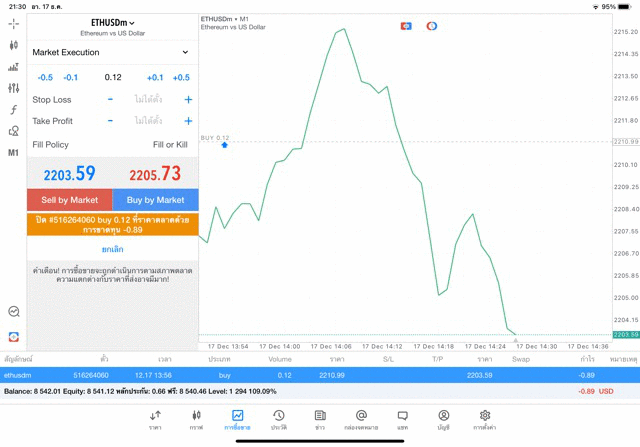This screenshot has width=640, height=447.
Task: Click the Sell by Market button
Action: point(69,200)
